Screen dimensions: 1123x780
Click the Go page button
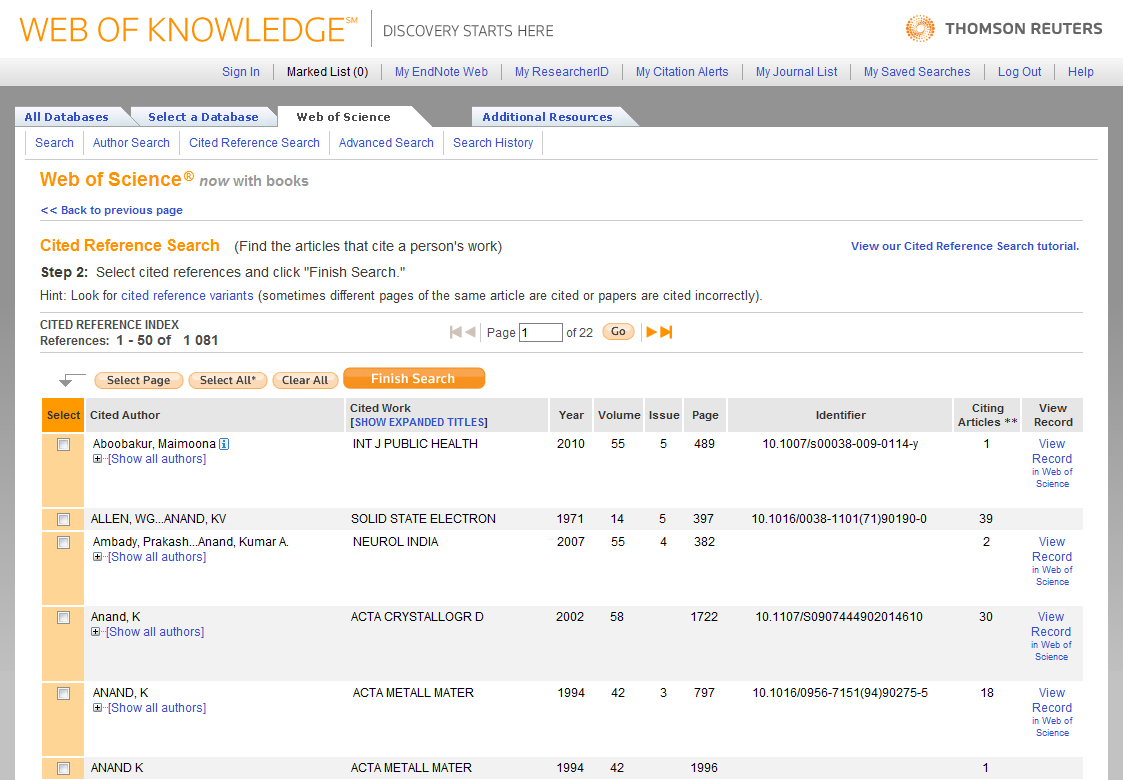click(x=618, y=332)
